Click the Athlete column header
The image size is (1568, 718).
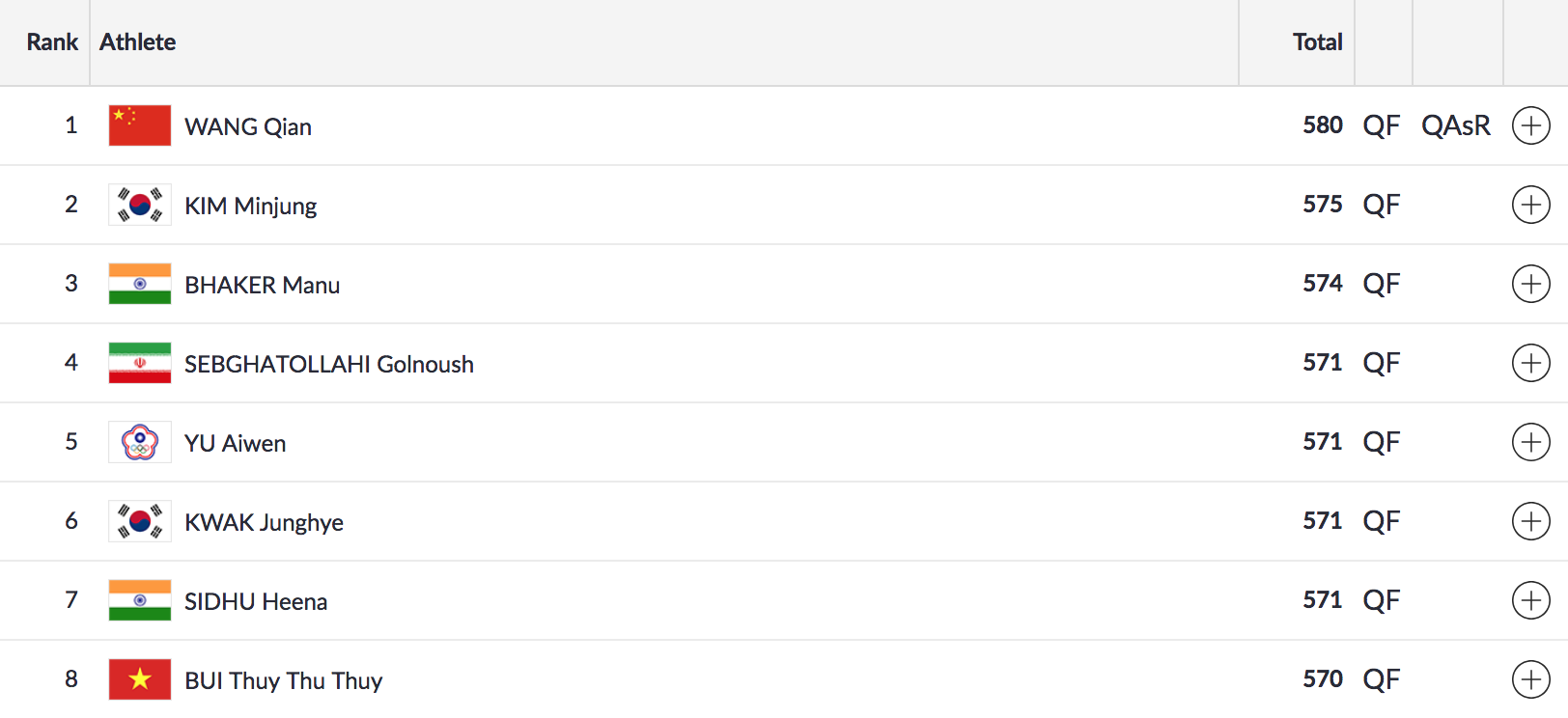click(x=138, y=42)
